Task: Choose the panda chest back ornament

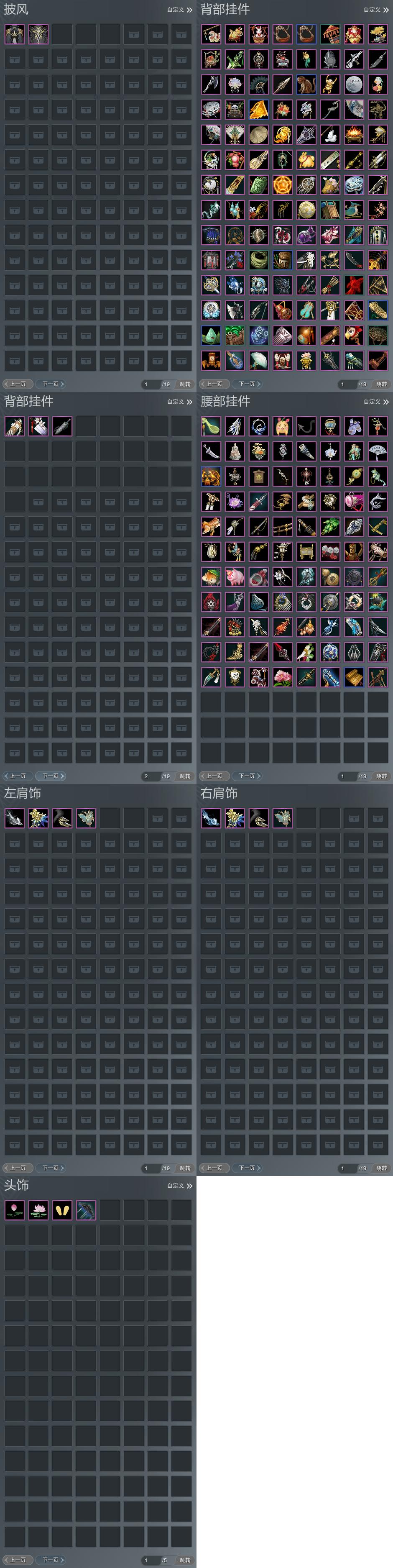Action: 235,110
